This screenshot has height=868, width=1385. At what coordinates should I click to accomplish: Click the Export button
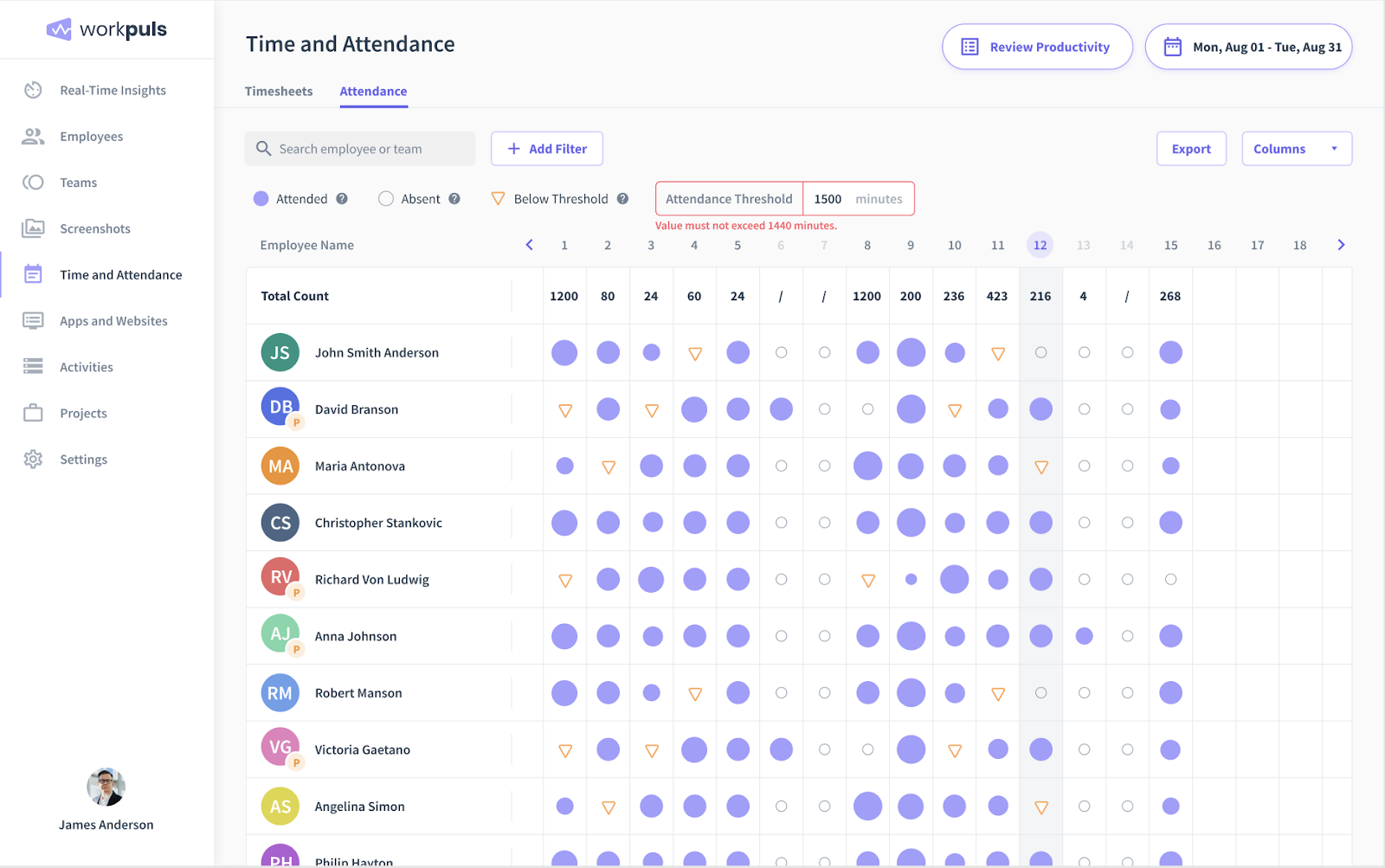click(1191, 148)
